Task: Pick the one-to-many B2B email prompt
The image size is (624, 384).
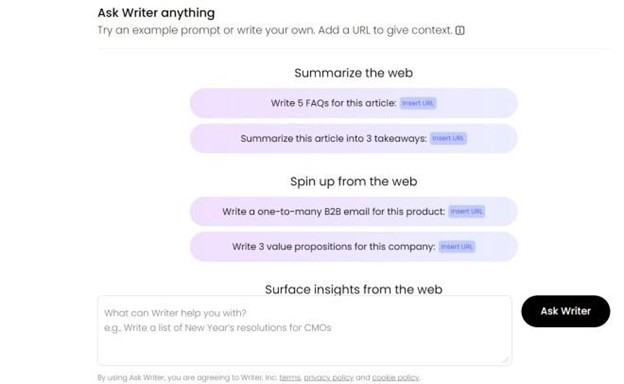Action: coord(353,211)
